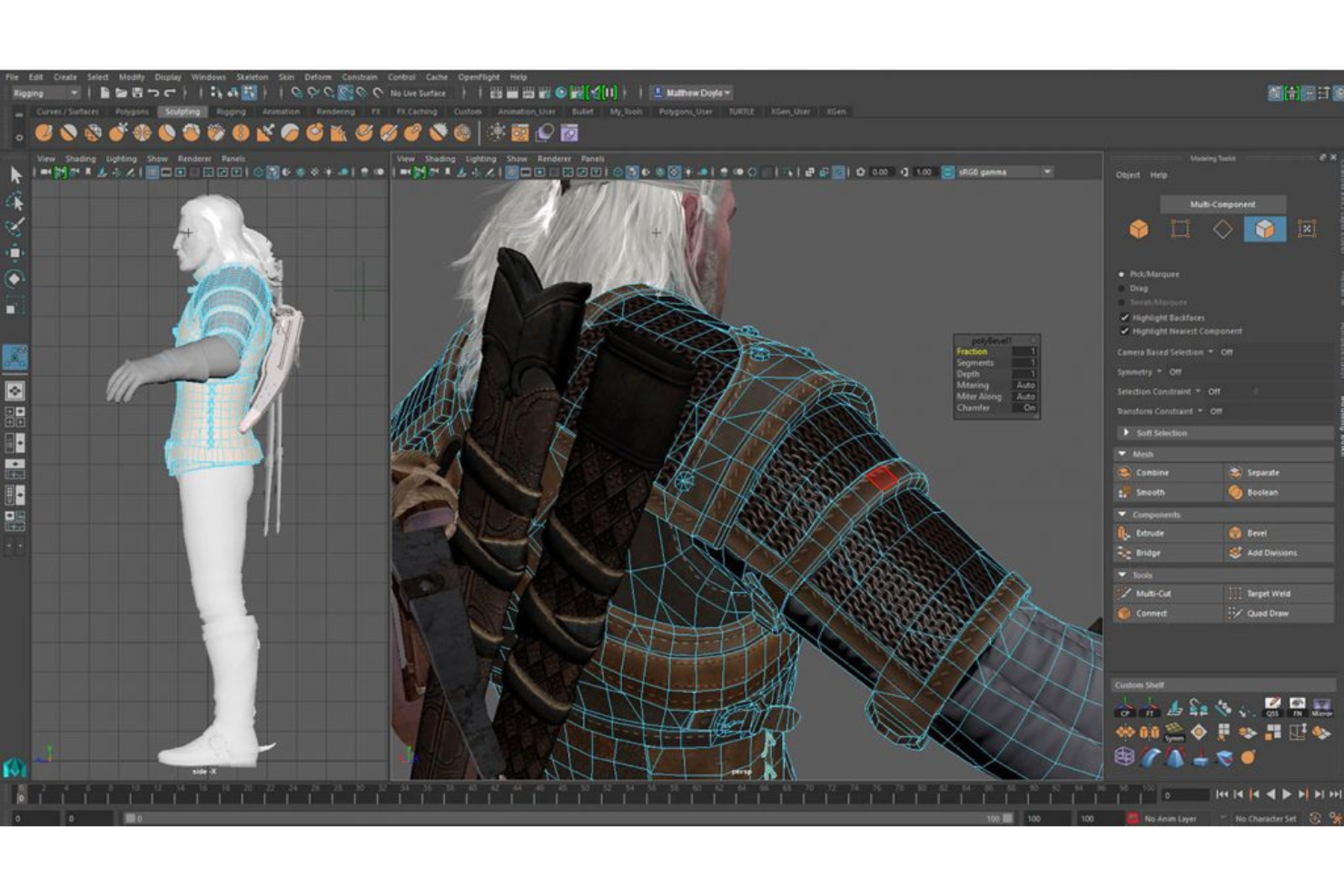Click the Undo arrow icon
The image size is (1344, 896).
tap(153, 93)
